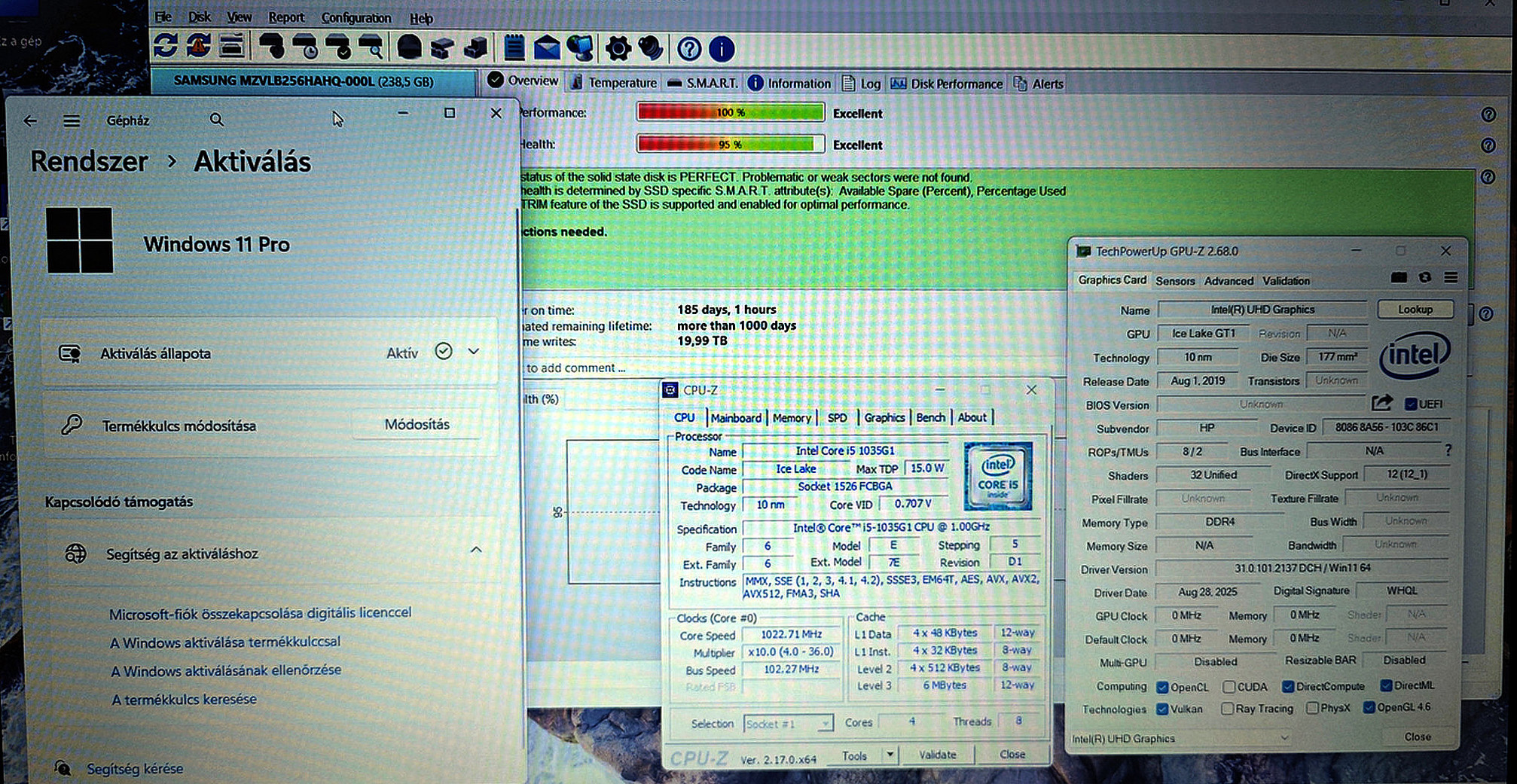Viewport: 1517px width, 784px height.
Task: Click the "19,99 TB" lifetime writes value
Action: point(702,340)
